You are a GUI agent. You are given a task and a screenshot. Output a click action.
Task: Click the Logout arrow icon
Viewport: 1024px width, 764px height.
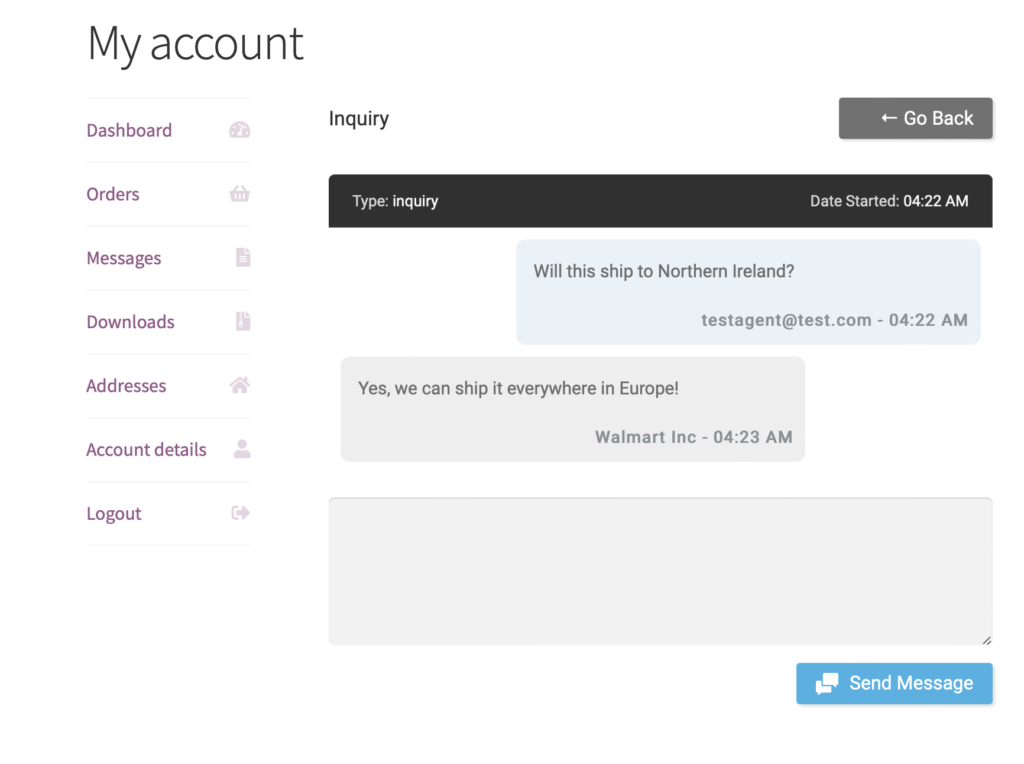[x=240, y=513]
